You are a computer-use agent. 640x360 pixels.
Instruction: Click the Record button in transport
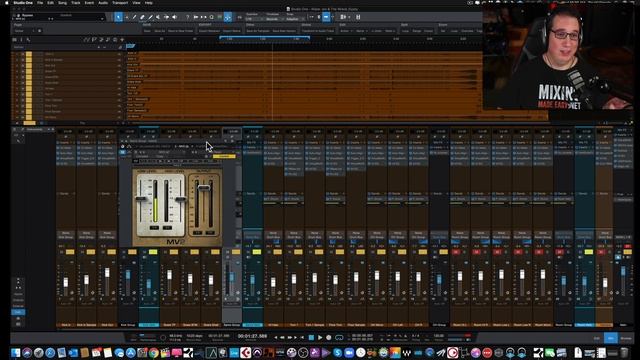click(x=329, y=338)
